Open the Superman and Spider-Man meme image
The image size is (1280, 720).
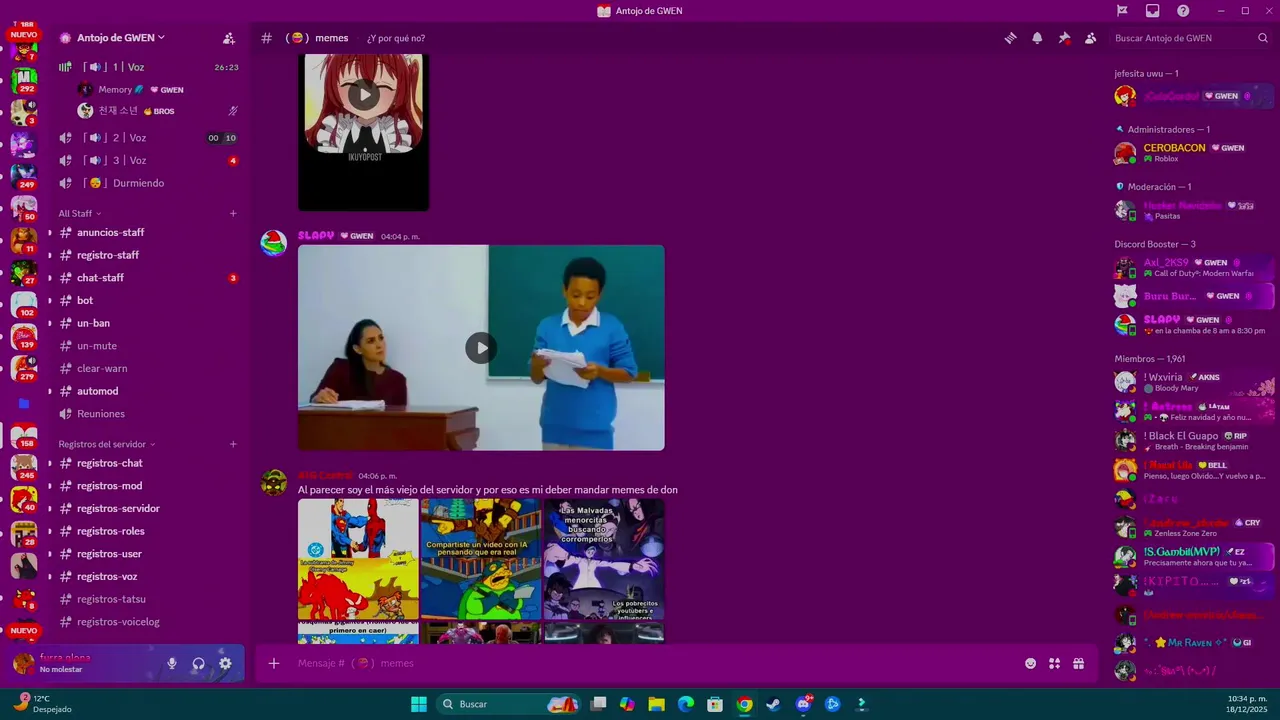pyautogui.click(x=358, y=559)
